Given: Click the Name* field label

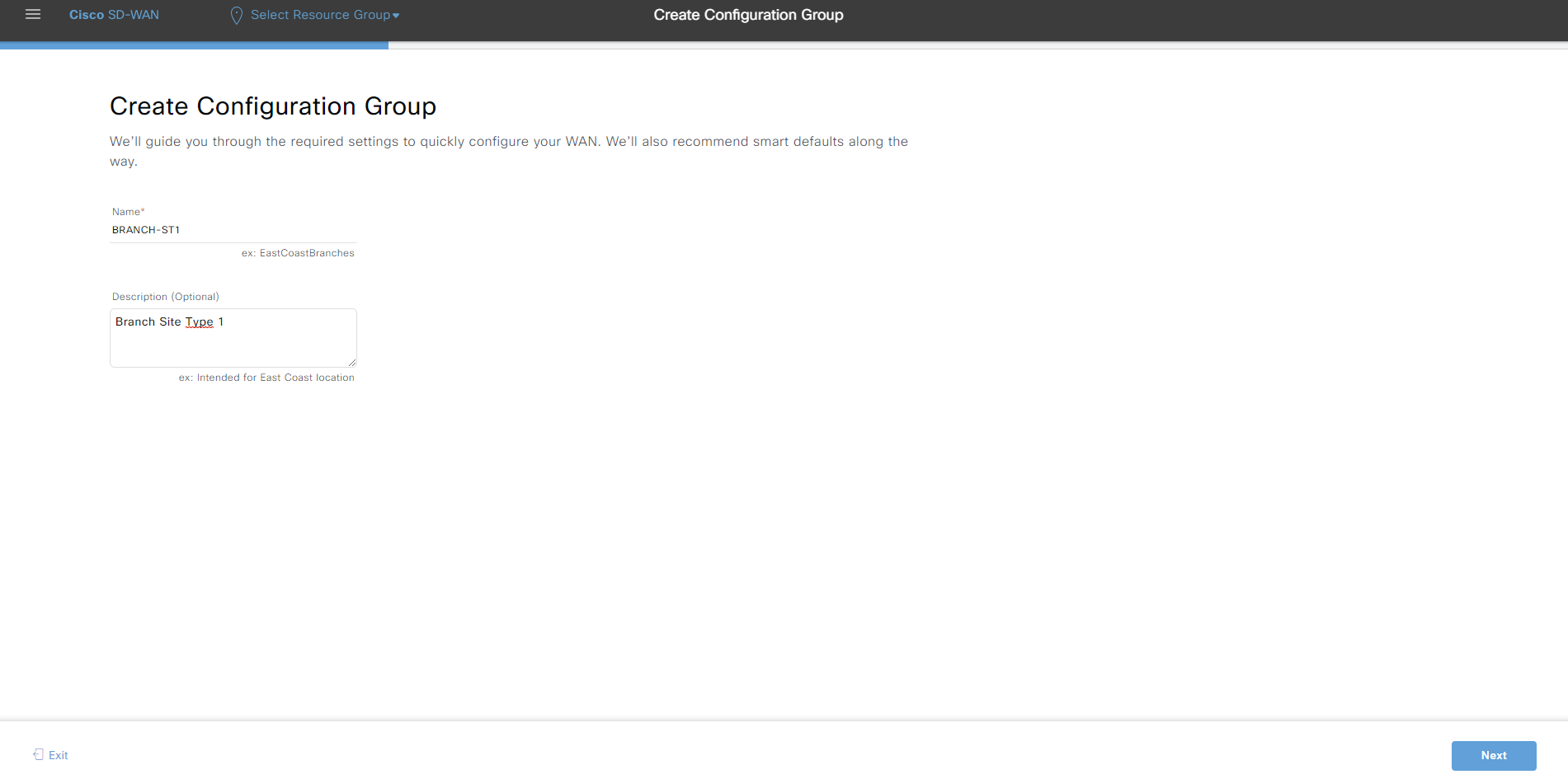Looking at the screenshot, I should click(129, 212).
